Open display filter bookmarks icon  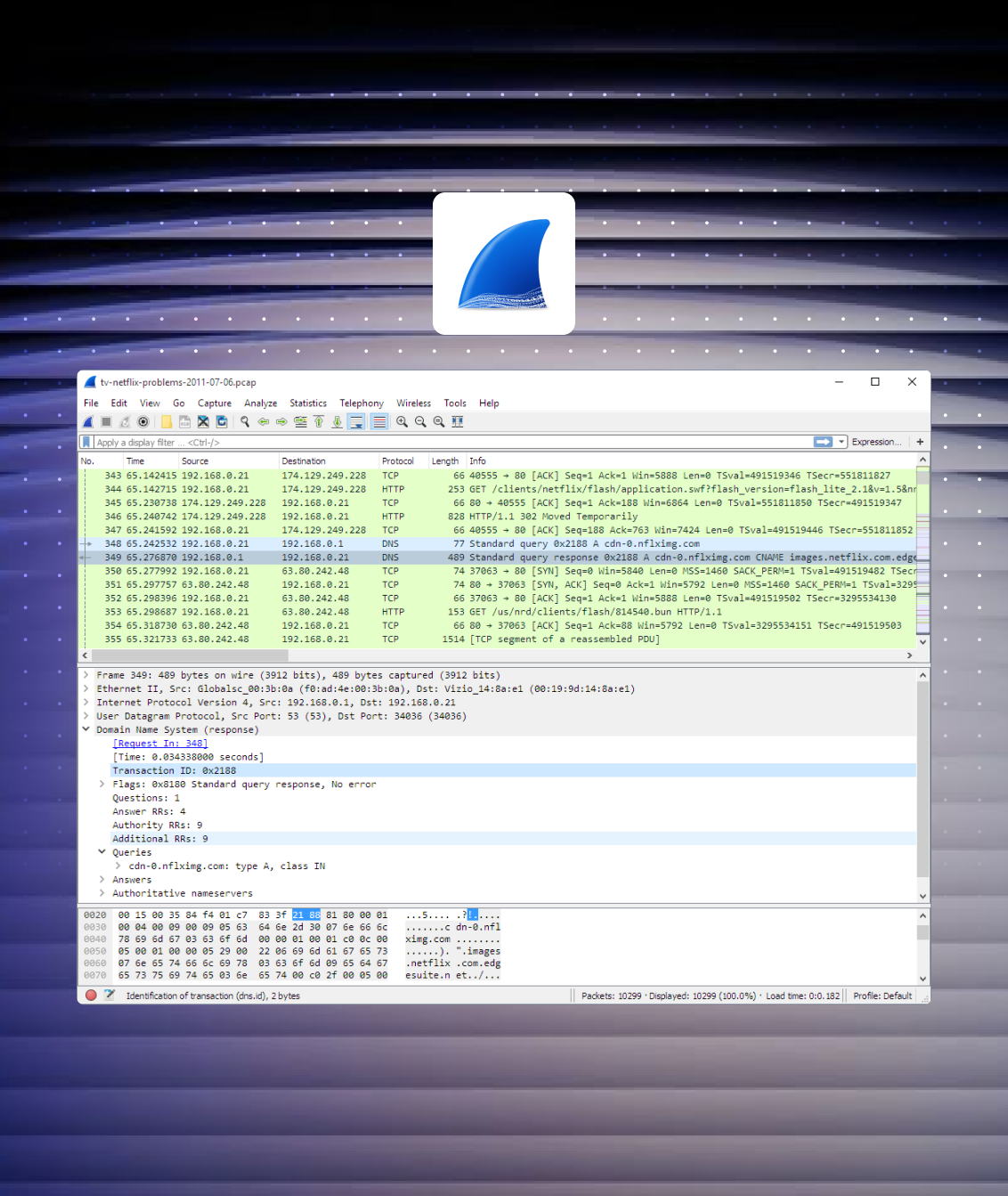[x=86, y=442]
